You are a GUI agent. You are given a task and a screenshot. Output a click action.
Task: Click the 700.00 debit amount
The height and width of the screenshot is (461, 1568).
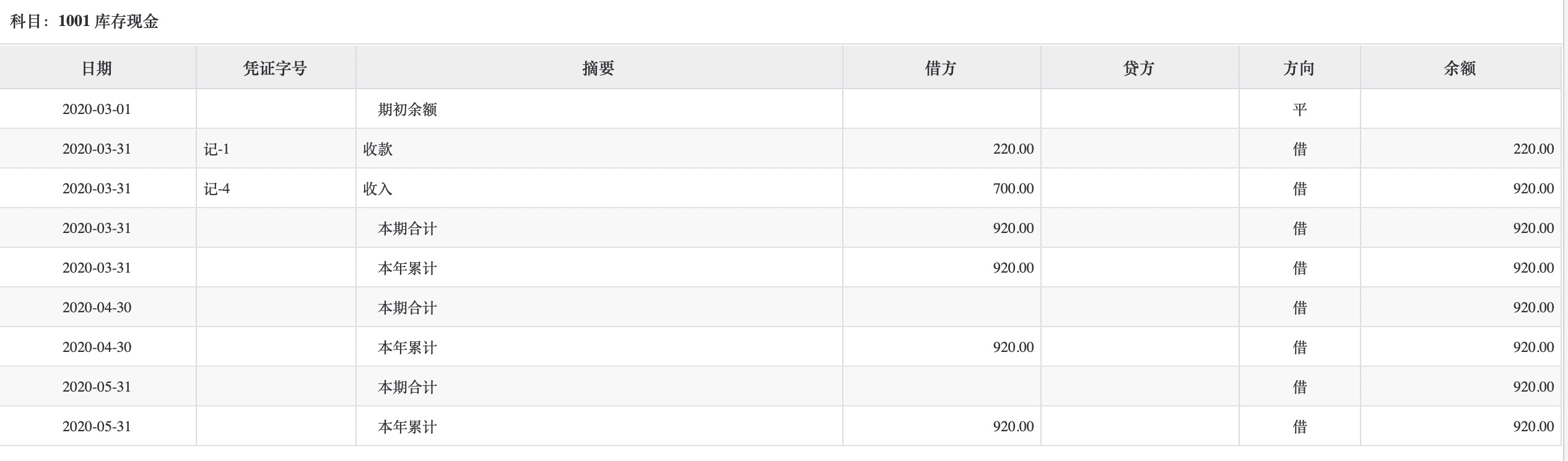click(x=1013, y=188)
